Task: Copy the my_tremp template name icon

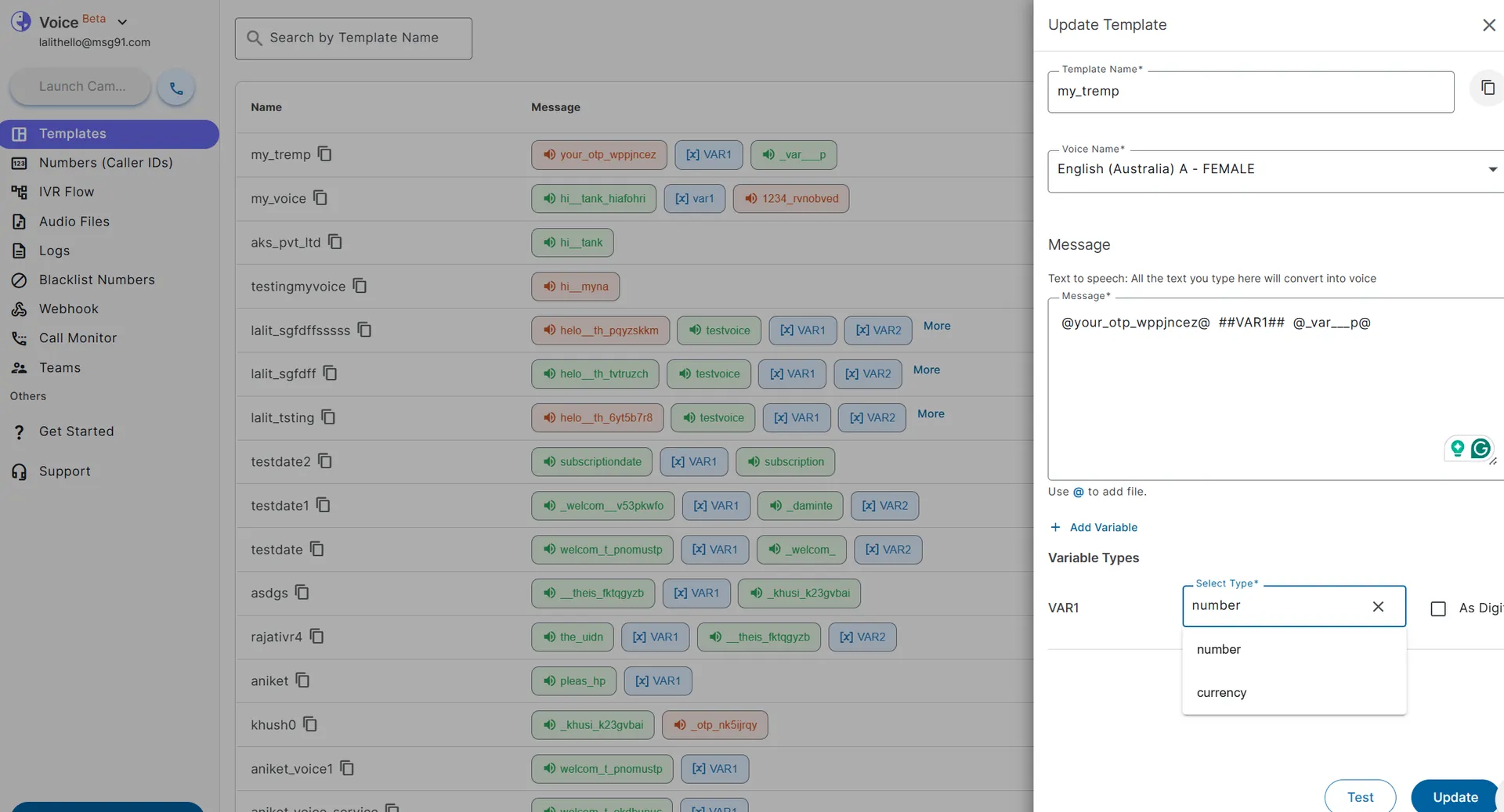Action: pyautogui.click(x=324, y=154)
